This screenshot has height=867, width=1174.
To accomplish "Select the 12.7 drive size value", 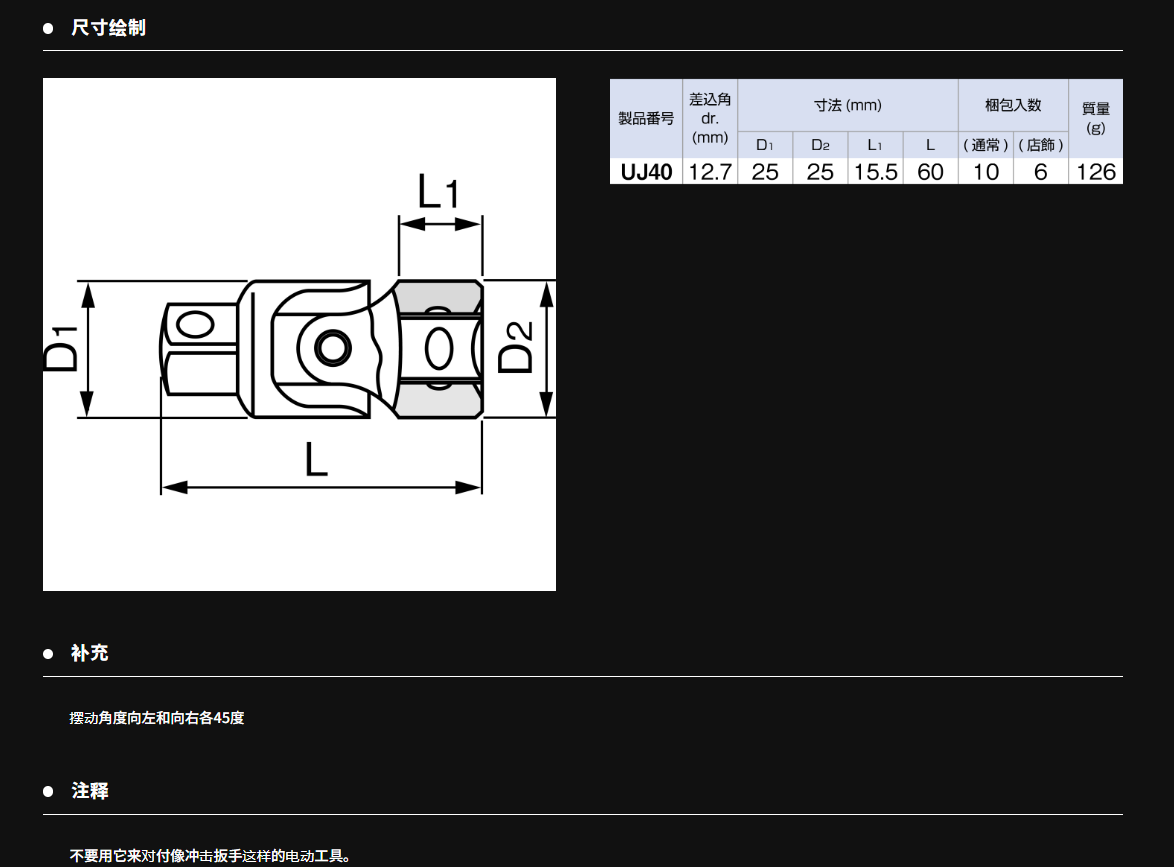I will 710,172.
